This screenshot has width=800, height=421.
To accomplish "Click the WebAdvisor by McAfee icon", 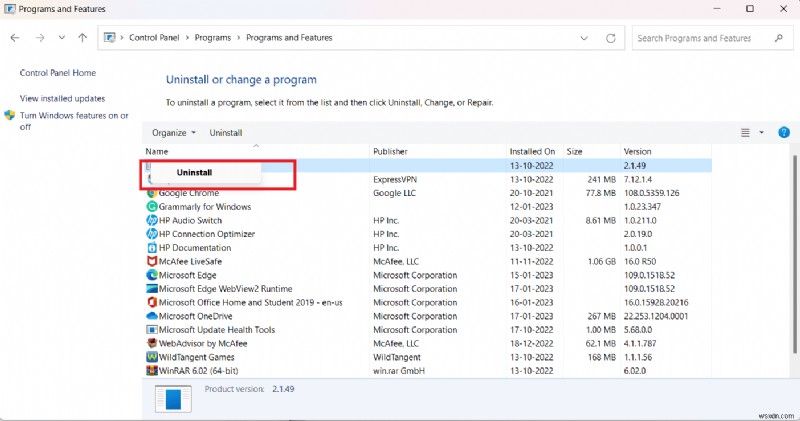I will 152,343.
